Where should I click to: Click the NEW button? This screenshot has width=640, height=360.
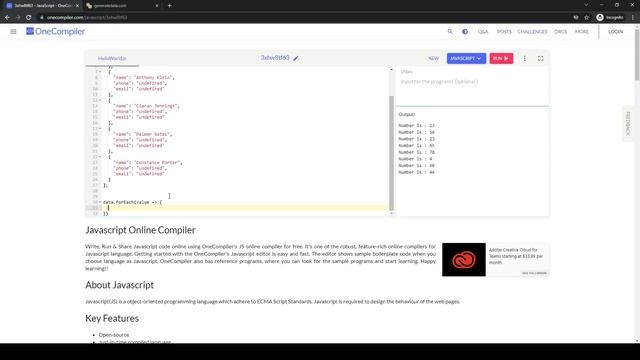(x=433, y=58)
